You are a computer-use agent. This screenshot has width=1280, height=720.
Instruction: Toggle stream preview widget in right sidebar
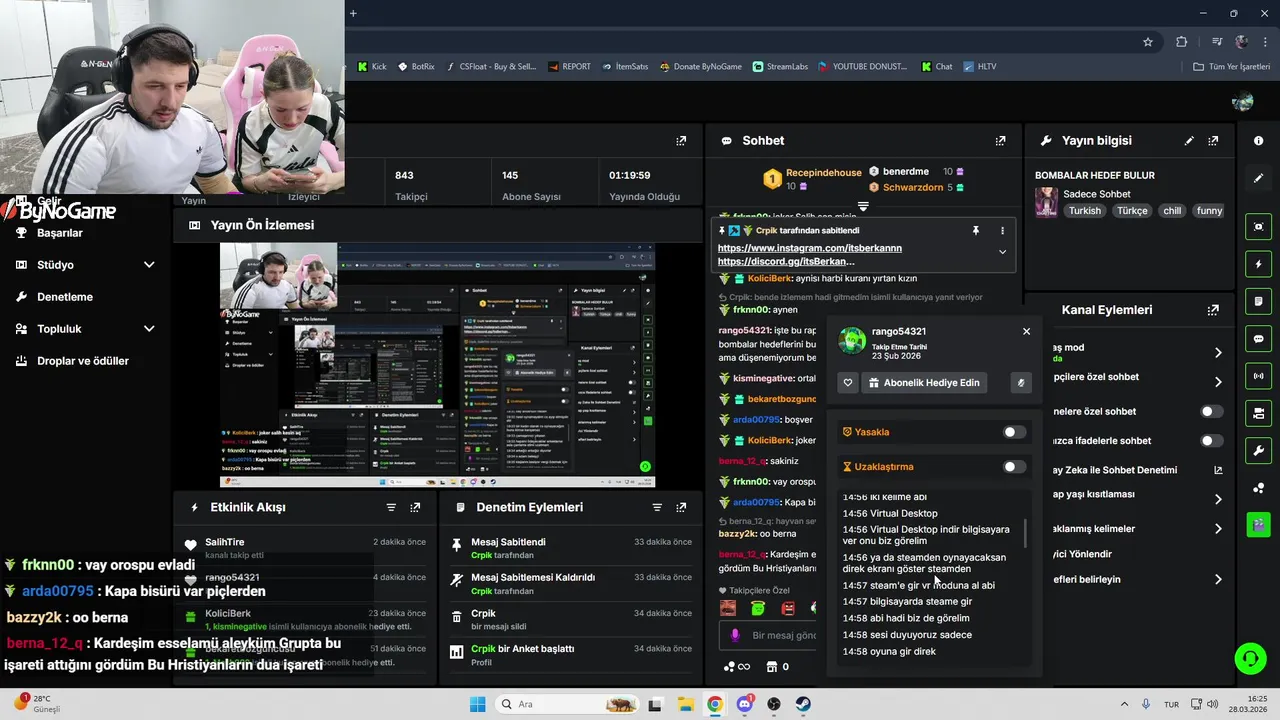(1258, 227)
